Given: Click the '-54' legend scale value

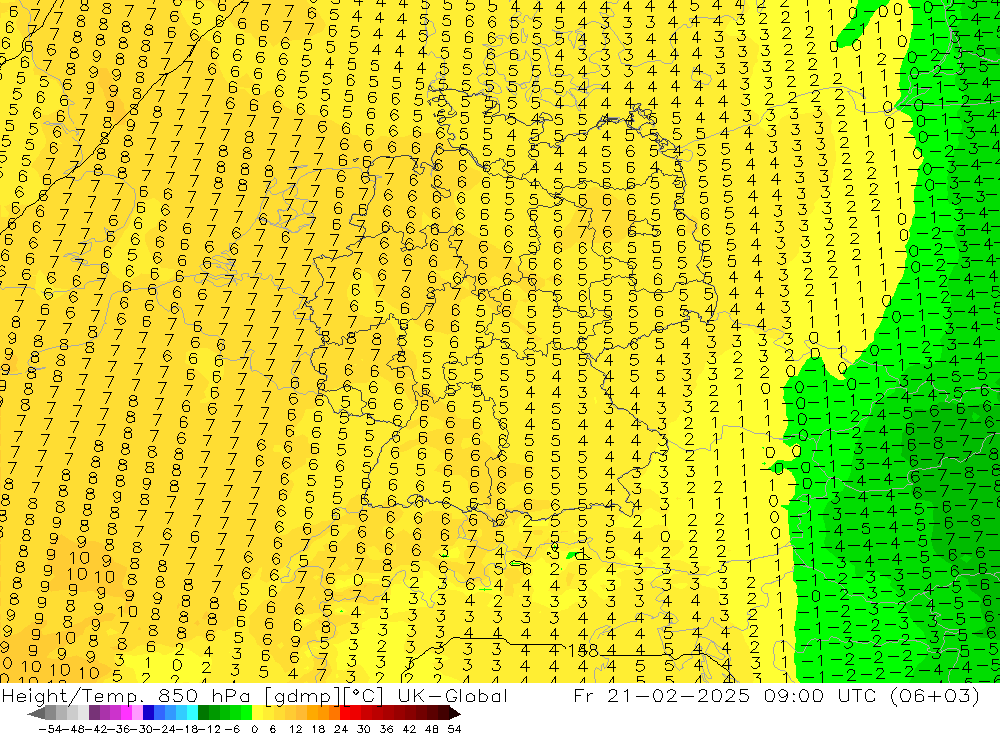Looking at the screenshot, I should pos(50,729).
